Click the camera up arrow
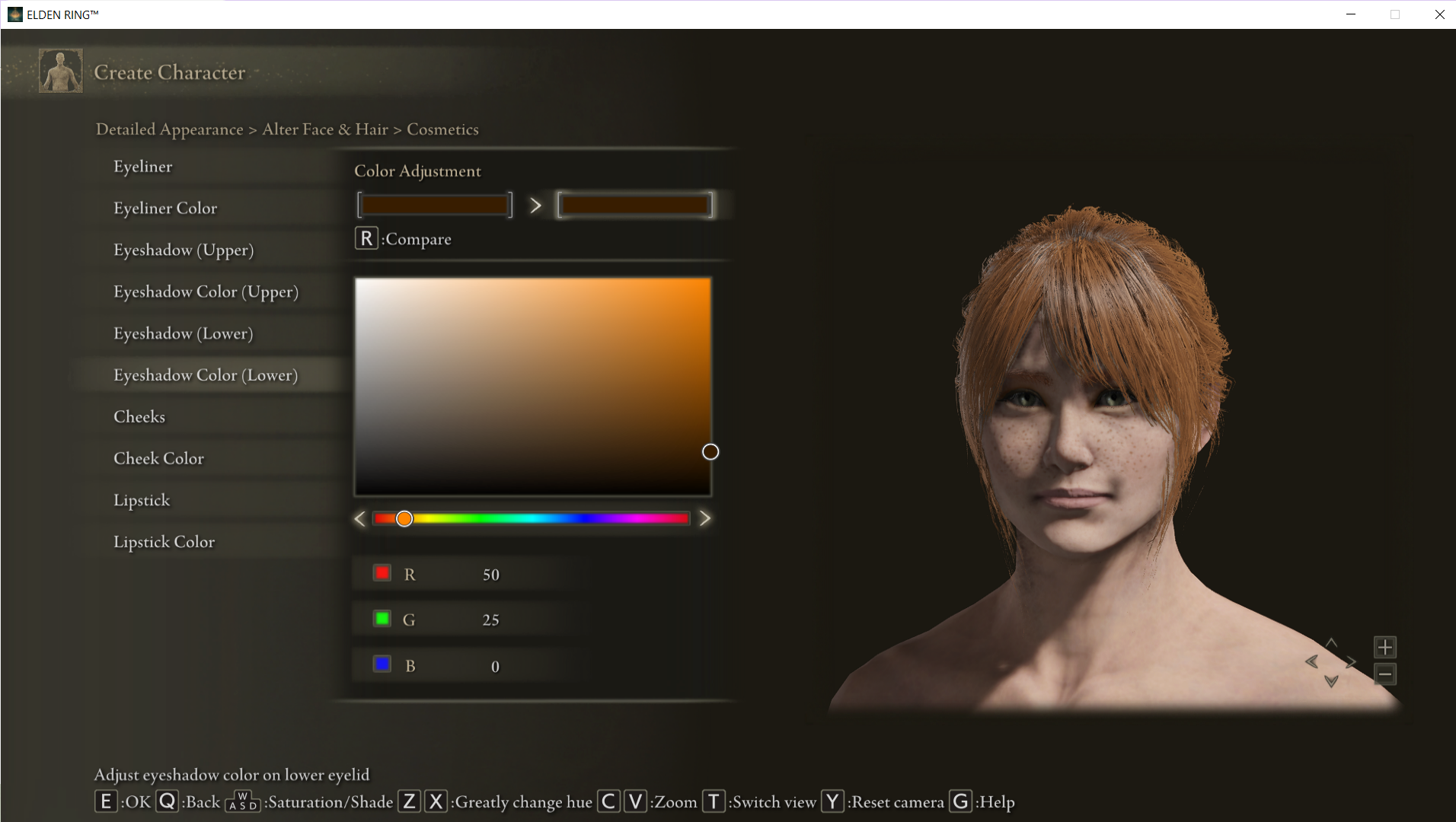1456x822 pixels. (1331, 643)
